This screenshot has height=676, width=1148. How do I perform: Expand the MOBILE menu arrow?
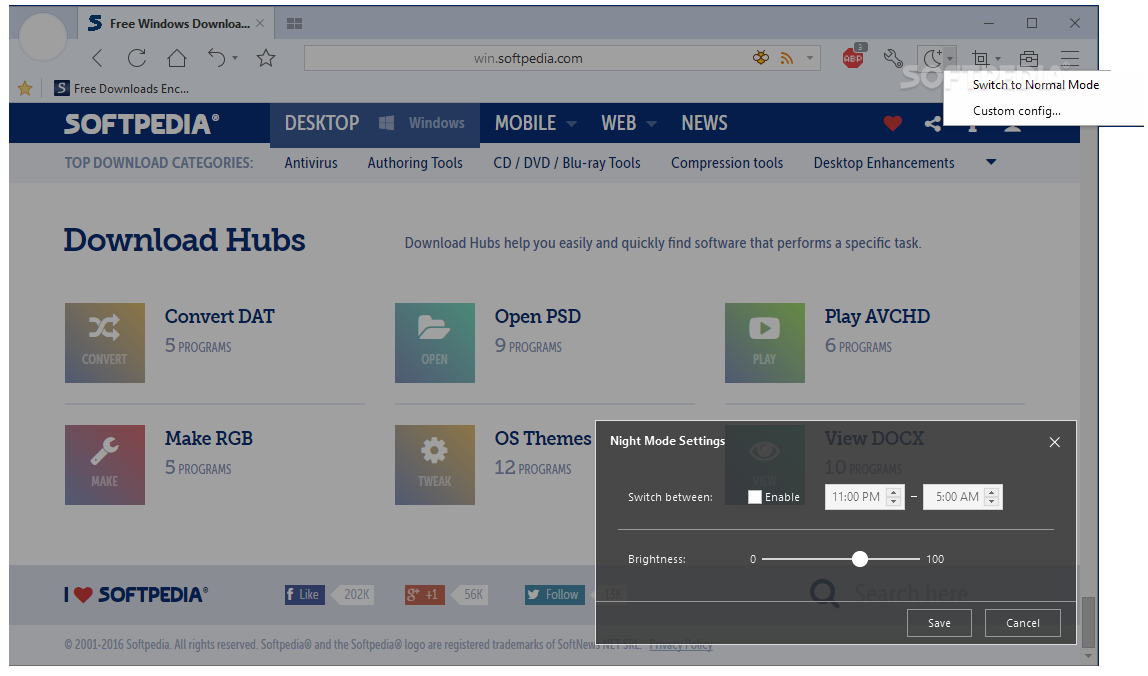pos(572,124)
